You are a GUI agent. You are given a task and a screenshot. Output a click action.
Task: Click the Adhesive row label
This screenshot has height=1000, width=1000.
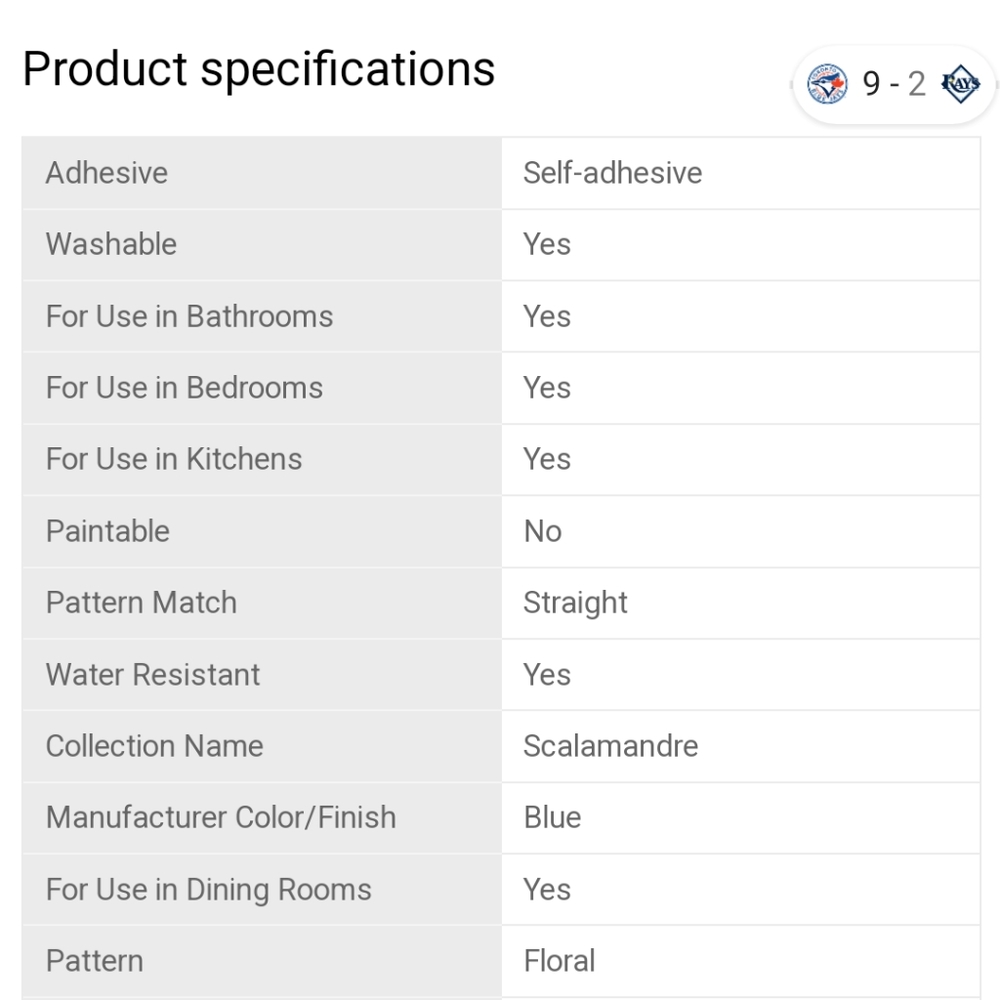pos(107,173)
